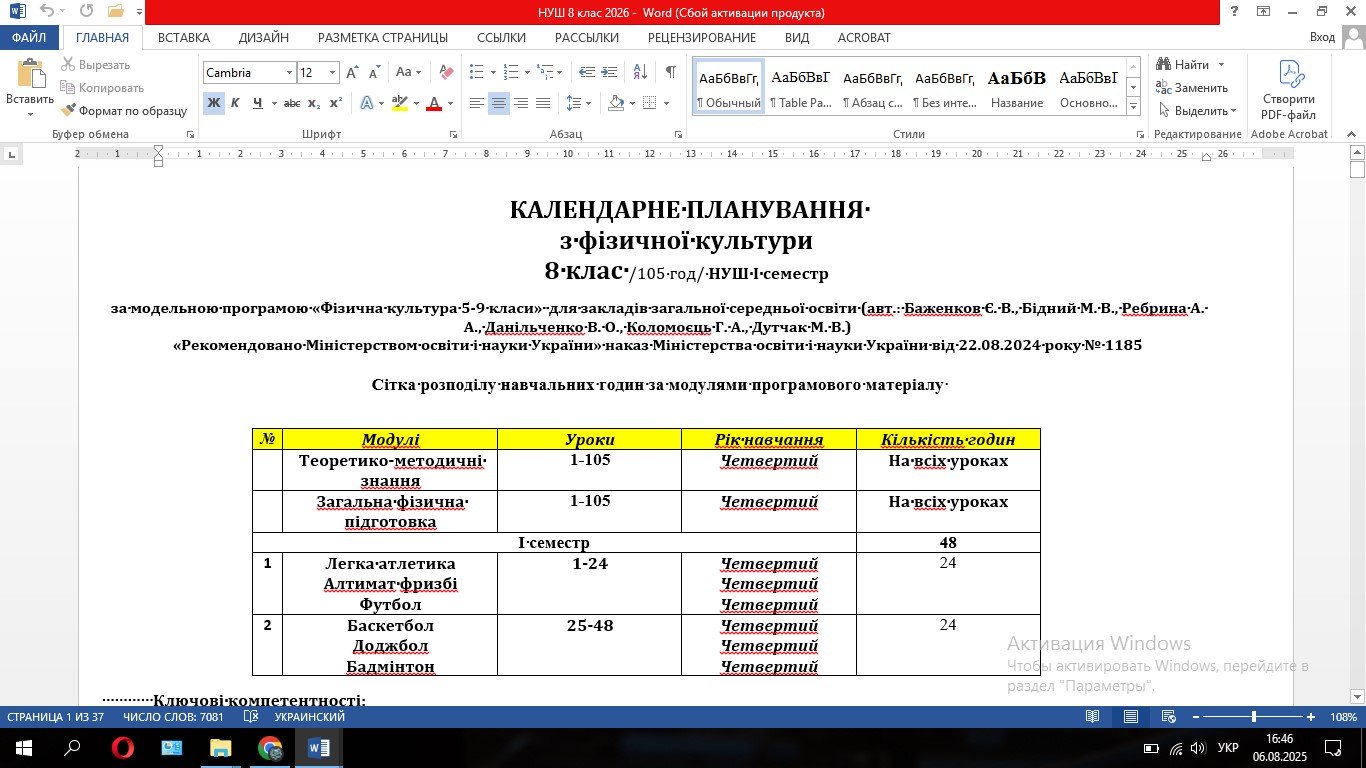This screenshot has width=1366, height=768.
Task: Open the font name Cambria dropdown
Action: (289, 73)
